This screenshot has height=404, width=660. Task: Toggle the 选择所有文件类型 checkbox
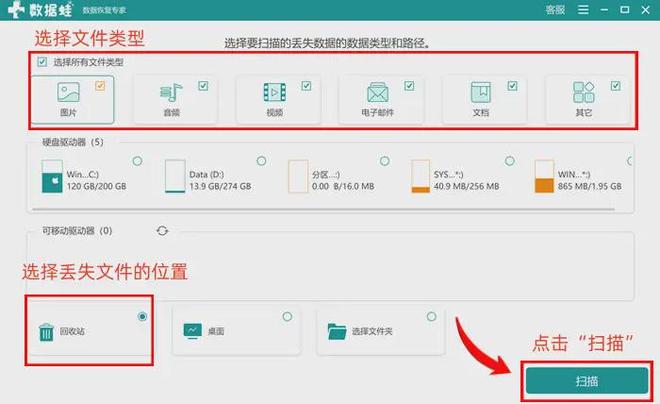pos(41,62)
